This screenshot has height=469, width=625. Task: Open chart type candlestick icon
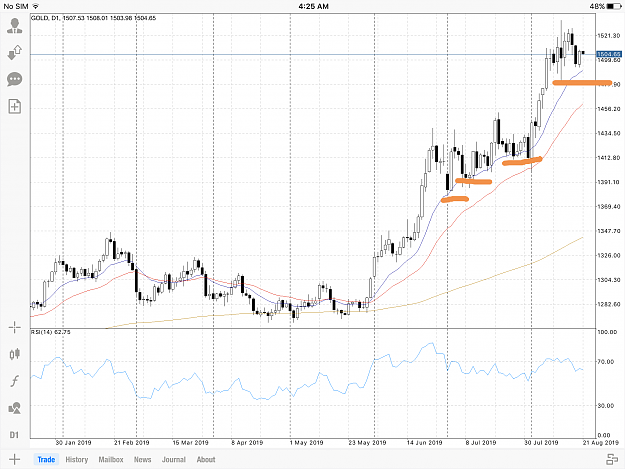(x=14, y=354)
